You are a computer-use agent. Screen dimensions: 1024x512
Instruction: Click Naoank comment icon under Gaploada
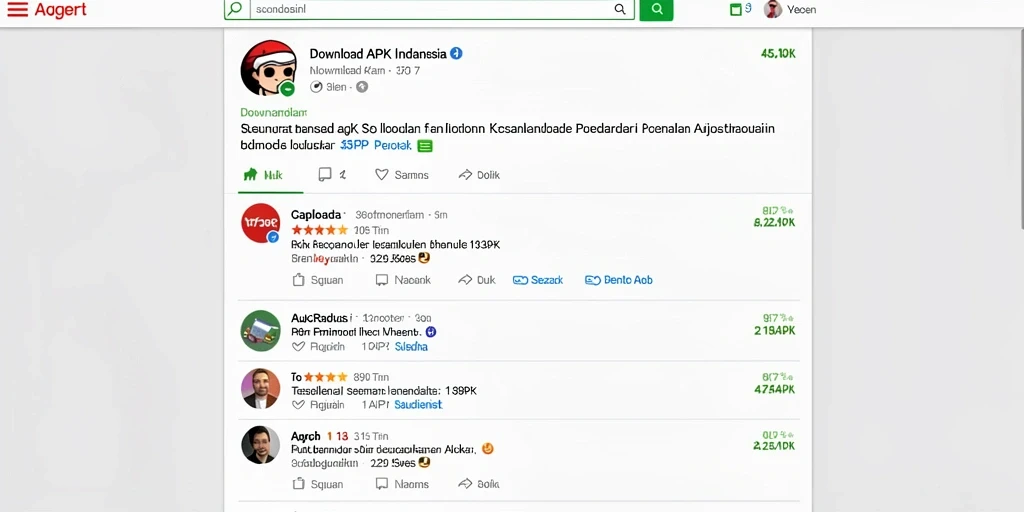pyautogui.click(x=382, y=280)
